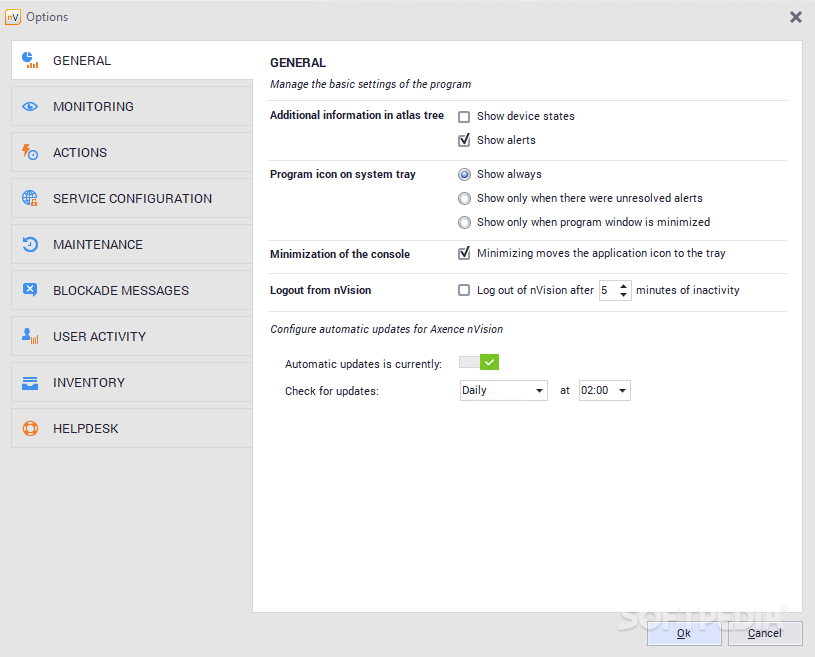
Task: Choose Show only when window is minimized
Action: (x=464, y=222)
